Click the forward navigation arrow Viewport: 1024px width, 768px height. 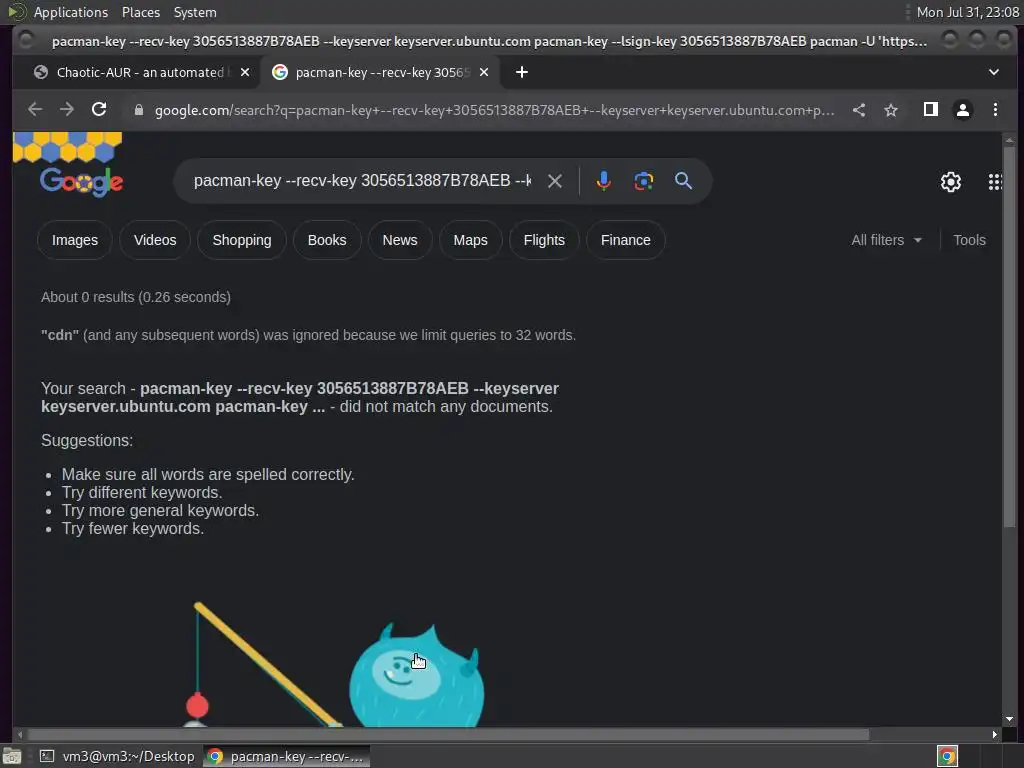(x=67, y=110)
